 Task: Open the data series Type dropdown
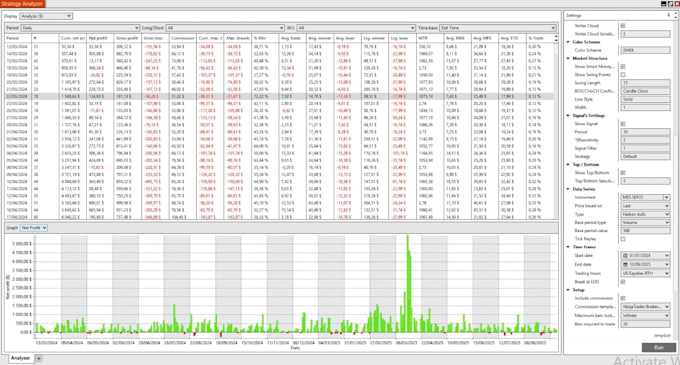[x=645, y=214]
